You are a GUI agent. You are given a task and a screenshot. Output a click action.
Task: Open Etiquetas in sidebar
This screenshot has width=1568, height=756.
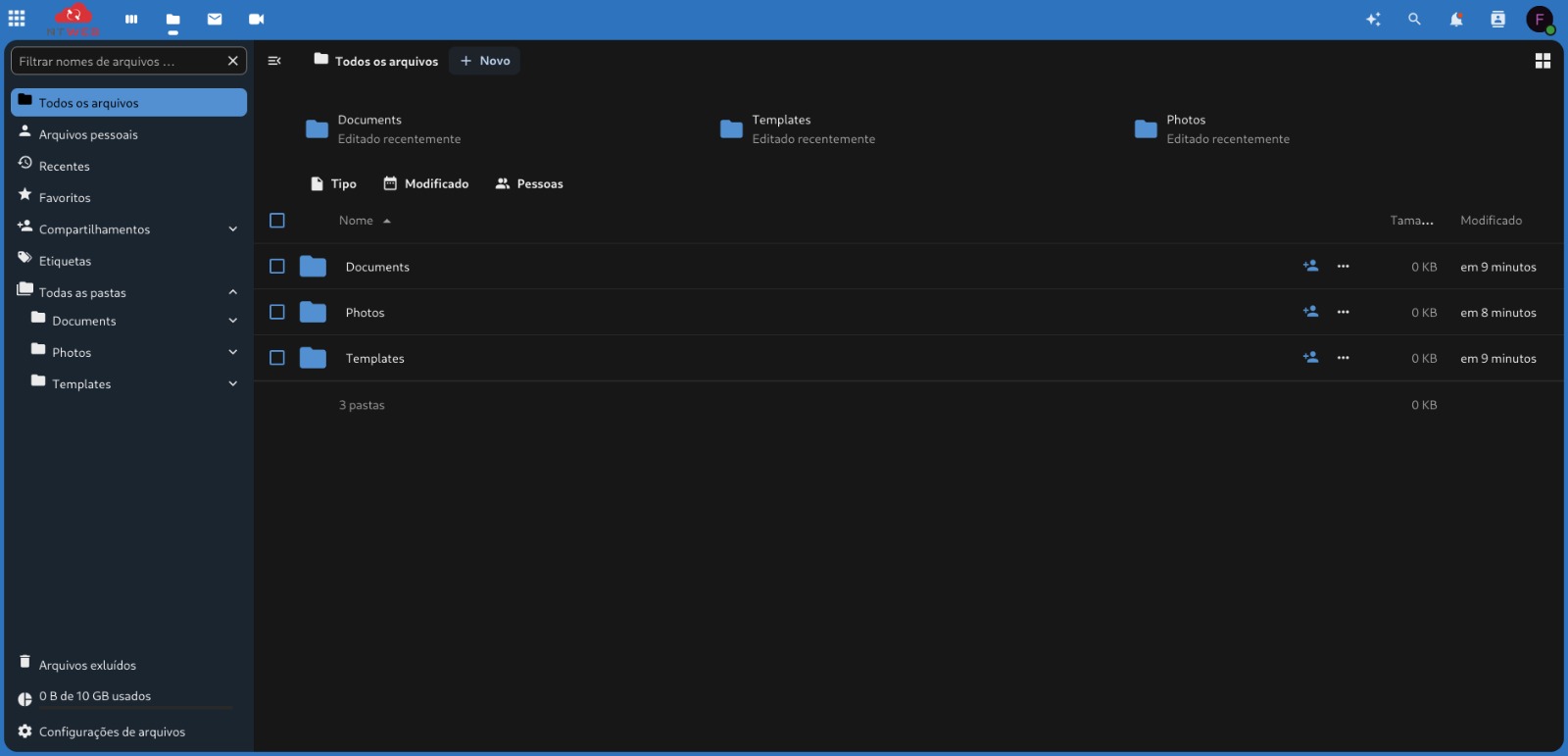128,261
